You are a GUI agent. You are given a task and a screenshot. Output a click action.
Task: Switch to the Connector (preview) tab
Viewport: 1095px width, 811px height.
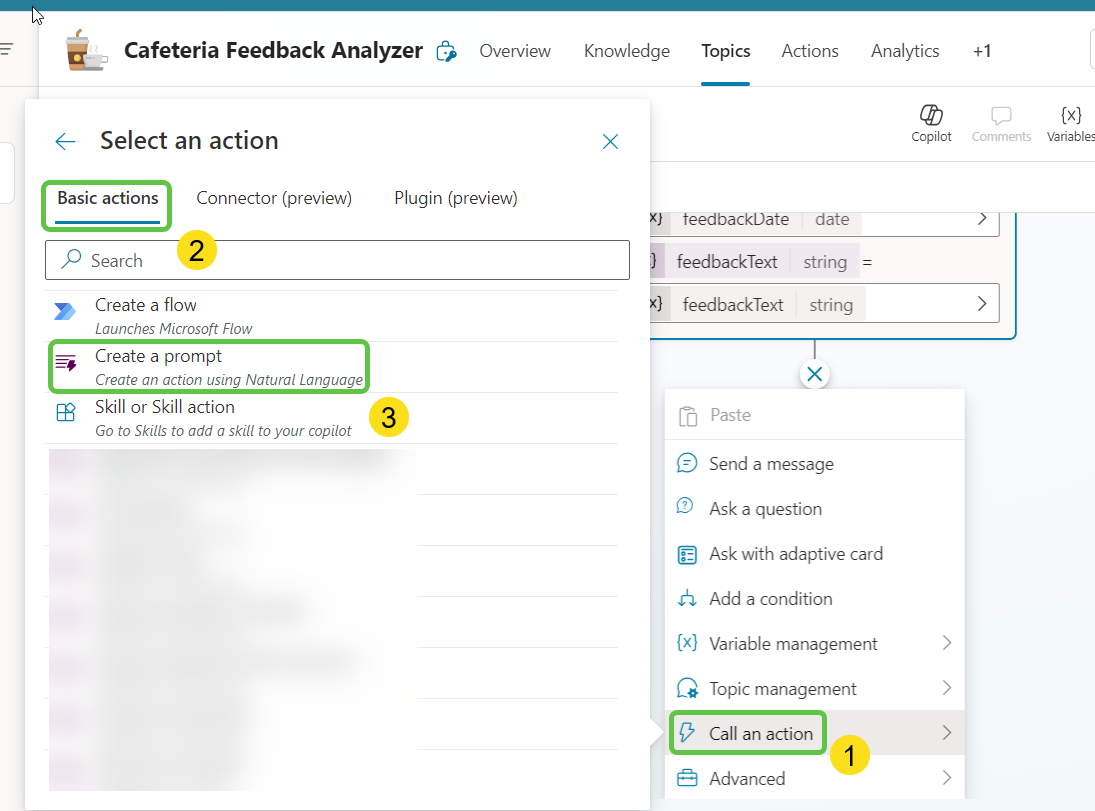pyautogui.click(x=274, y=198)
